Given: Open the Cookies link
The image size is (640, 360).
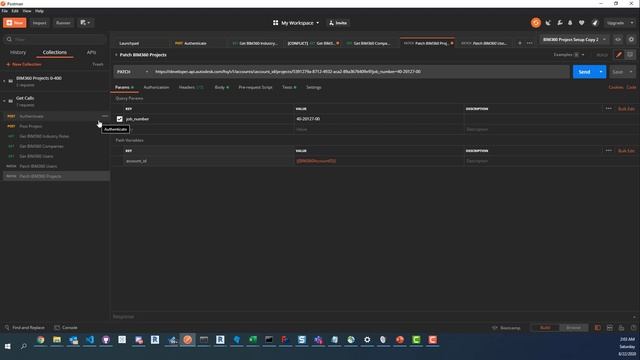Looking at the screenshot, I should (x=616, y=87).
